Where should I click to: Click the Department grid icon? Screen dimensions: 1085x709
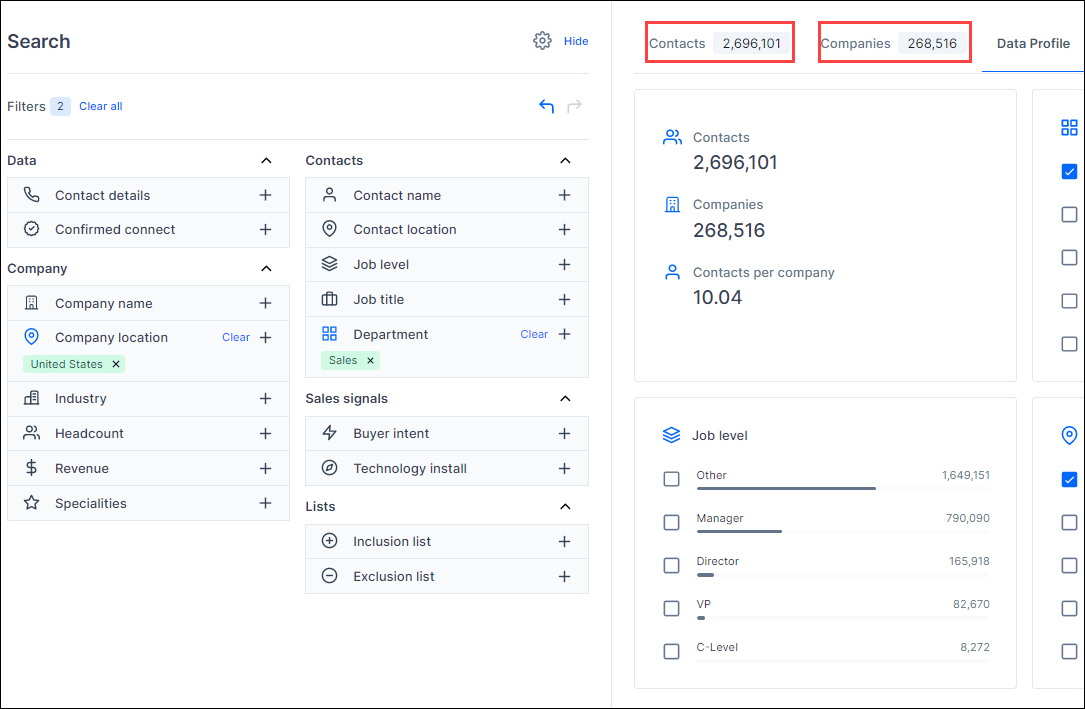click(x=329, y=334)
